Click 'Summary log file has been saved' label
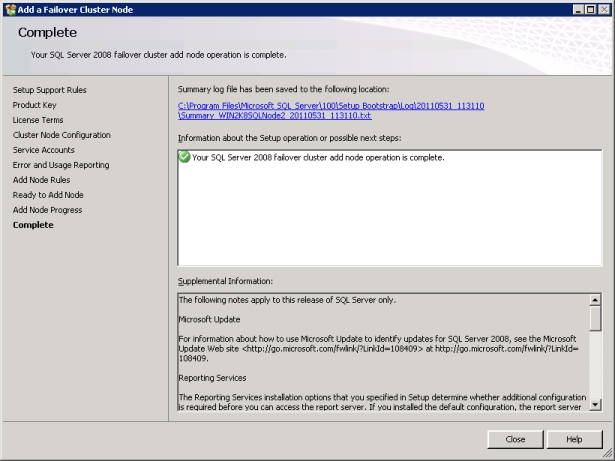 pos(283,89)
